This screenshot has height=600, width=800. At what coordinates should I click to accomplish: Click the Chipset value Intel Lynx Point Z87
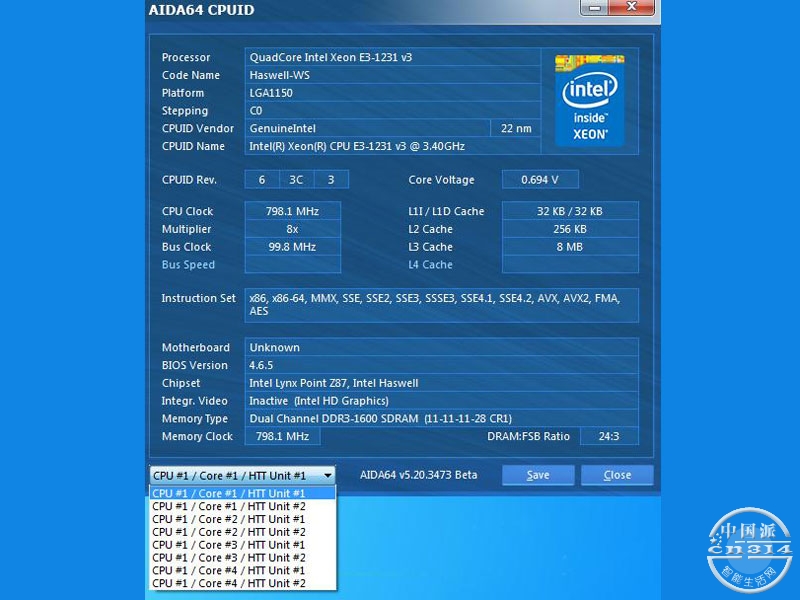pos(441,383)
